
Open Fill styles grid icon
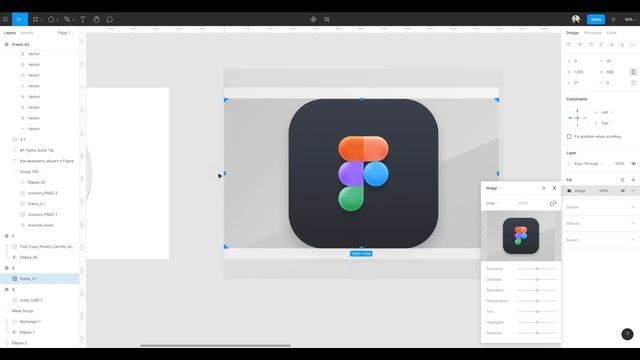(x=622, y=180)
